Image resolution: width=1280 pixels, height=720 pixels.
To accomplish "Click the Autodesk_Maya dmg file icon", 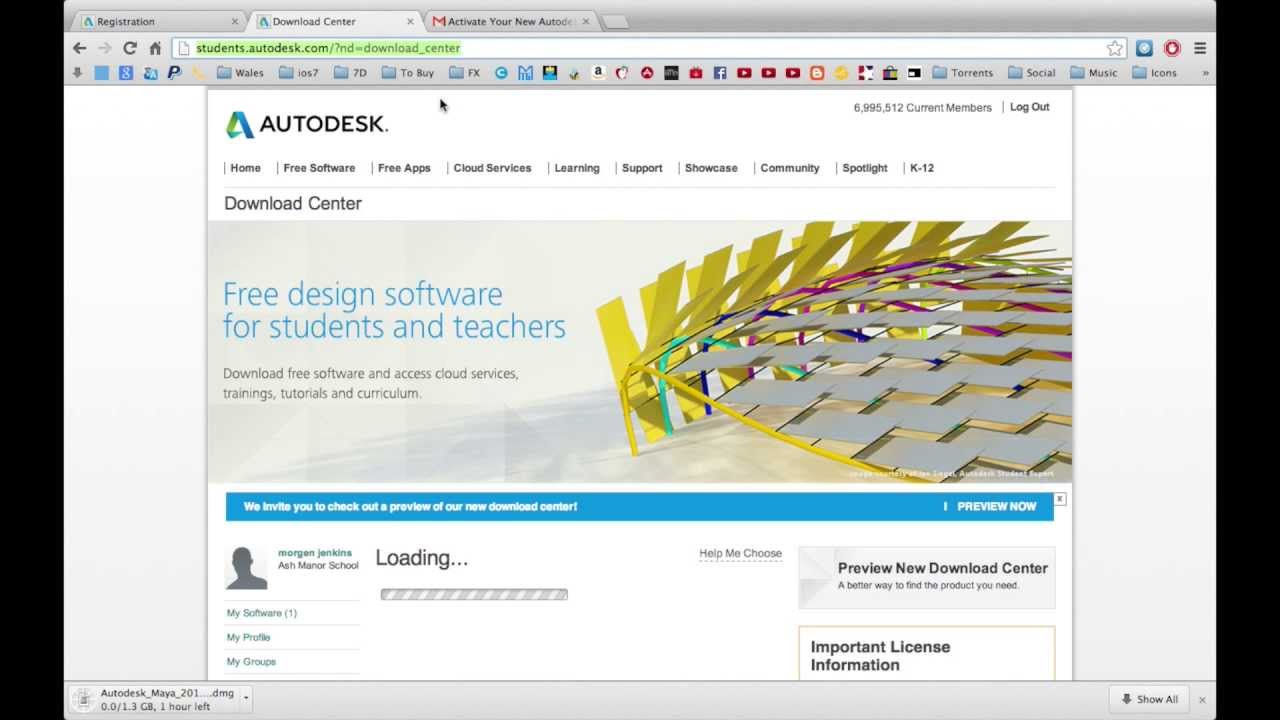I will click(x=84, y=699).
